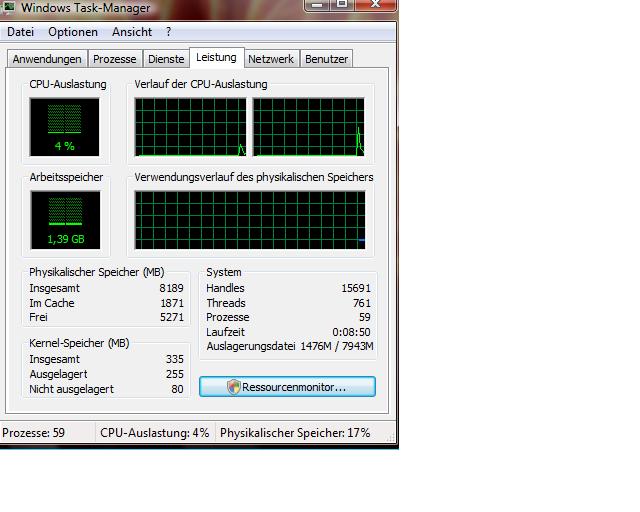Switch to the Dienste tab
Image resolution: width=640 pixels, height=512 pixels.
point(166,59)
